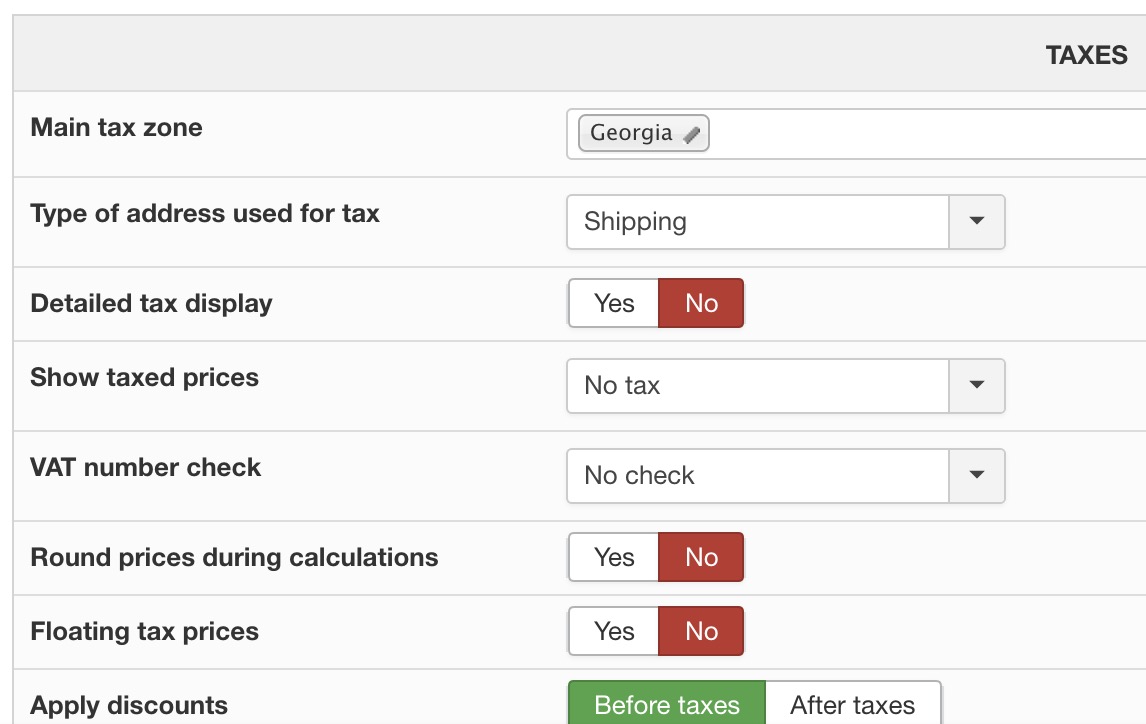Click the No check selection box
Viewport: 1146px width, 724px height.
(x=757, y=475)
